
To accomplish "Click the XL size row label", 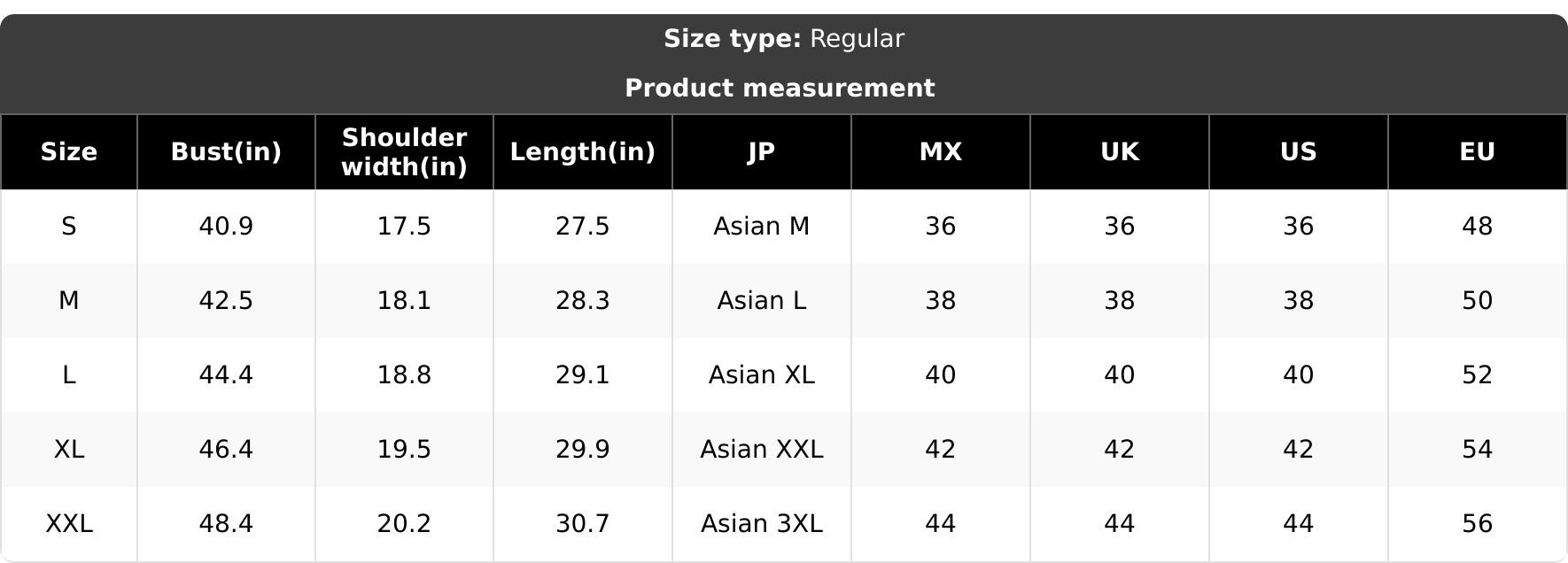I will [x=69, y=450].
